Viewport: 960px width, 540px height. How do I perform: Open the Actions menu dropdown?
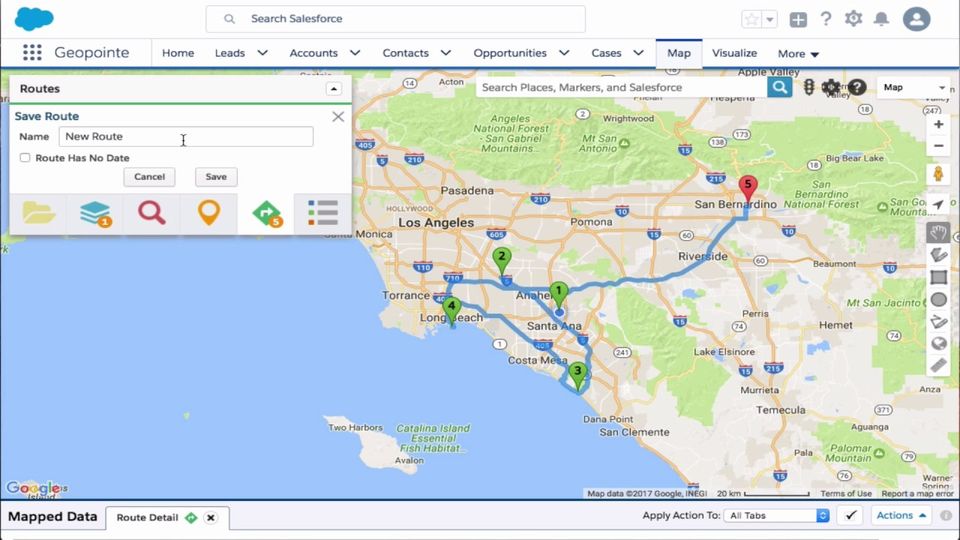[901, 516]
